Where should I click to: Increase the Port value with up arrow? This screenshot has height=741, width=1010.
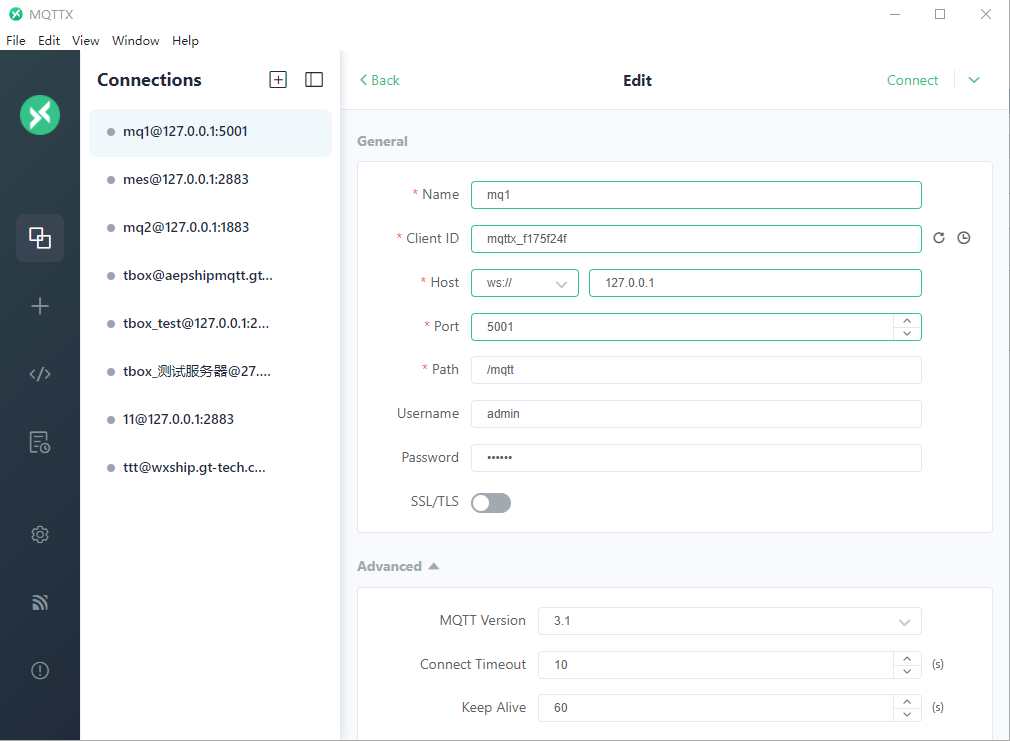tap(907, 320)
